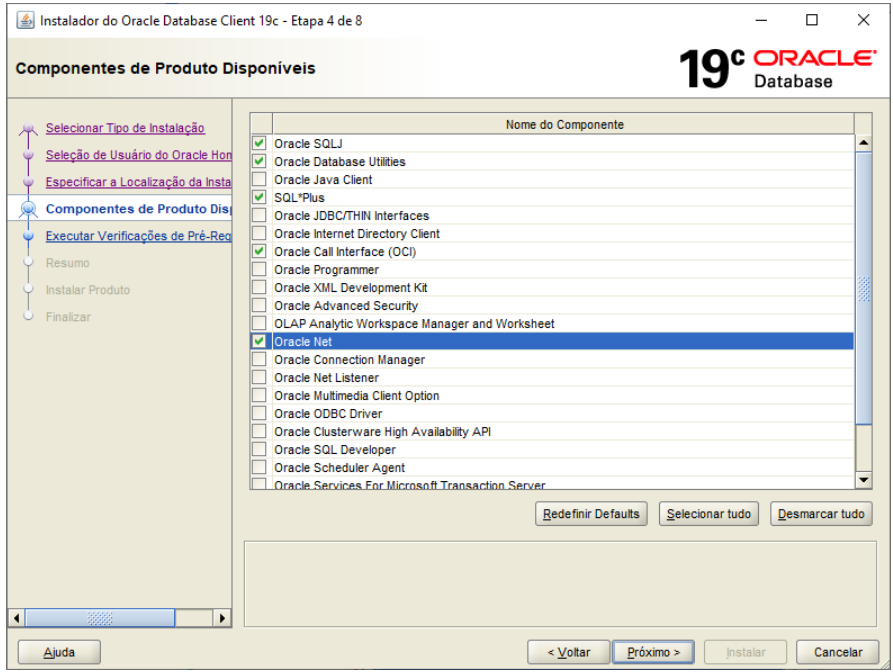Image resolution: width=893 pixels, height=672 pixels.
Task: Open Executar Verificações de Pré-Requisitos step
Action: pos(138,236)
